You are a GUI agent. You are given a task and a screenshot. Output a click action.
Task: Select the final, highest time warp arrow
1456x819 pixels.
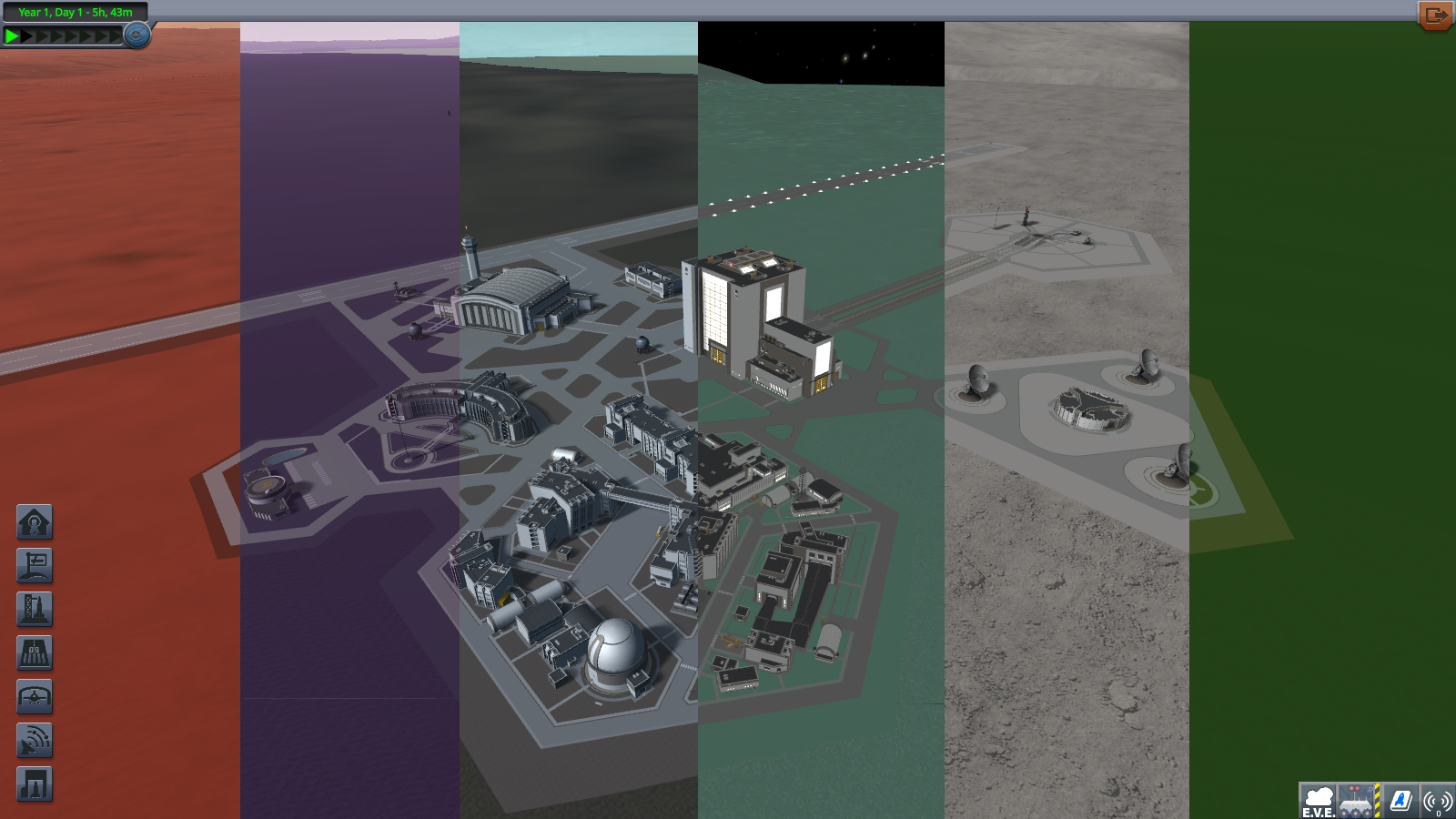(x=116, y=36)
